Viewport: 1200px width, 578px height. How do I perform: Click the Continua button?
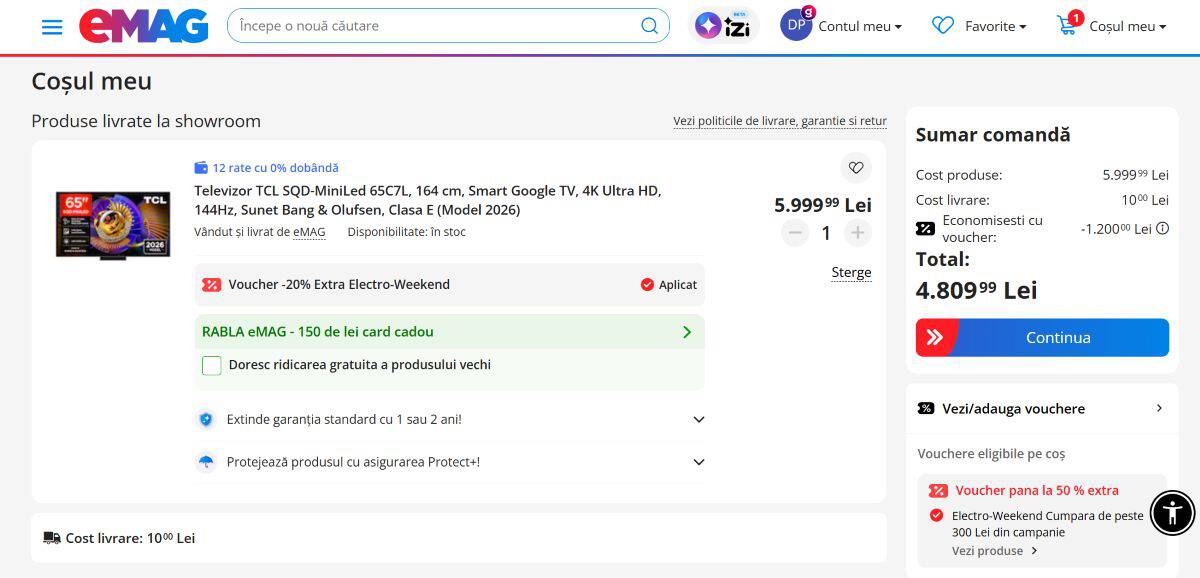coord(1042,338)
